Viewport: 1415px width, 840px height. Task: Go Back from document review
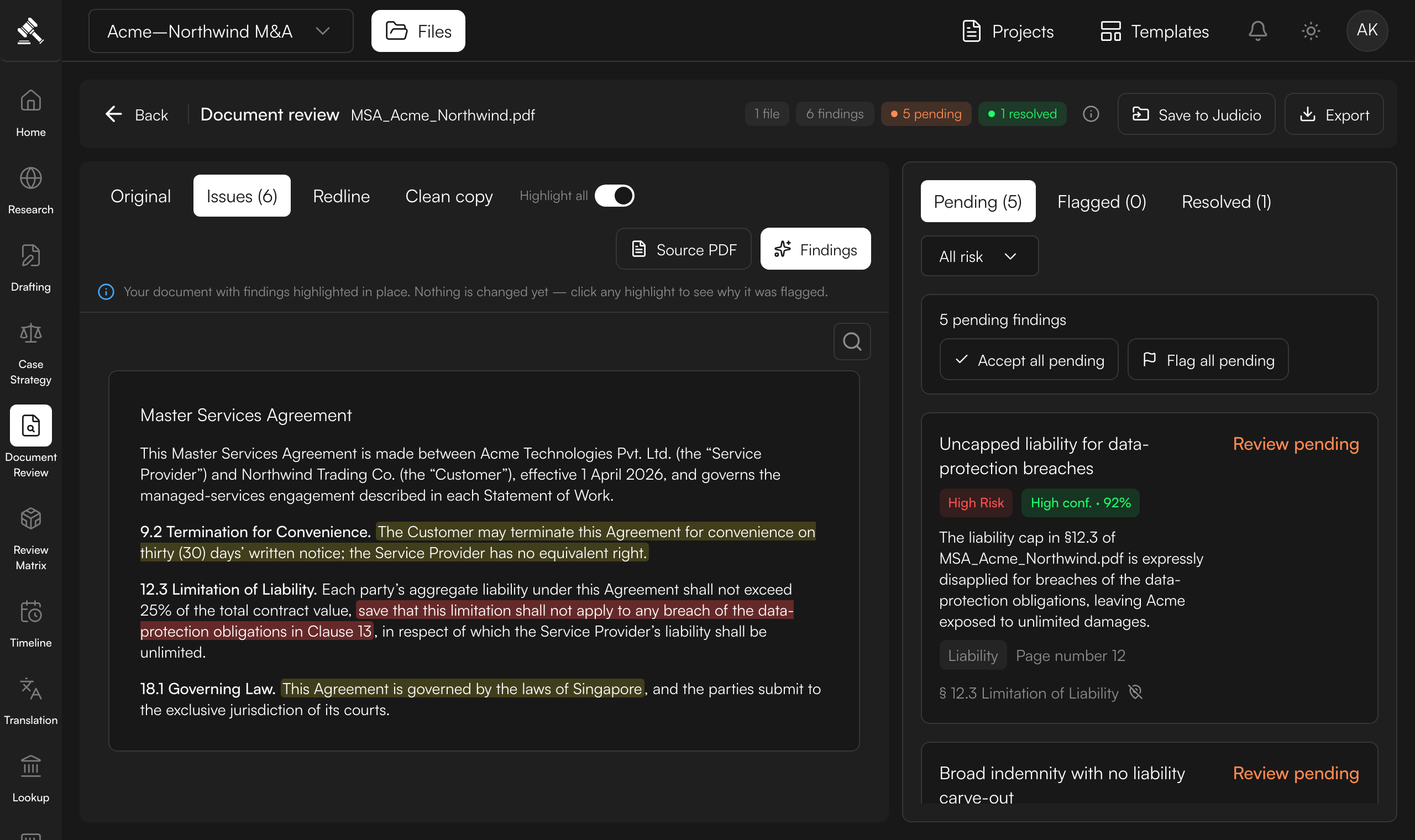pos(137,114)
